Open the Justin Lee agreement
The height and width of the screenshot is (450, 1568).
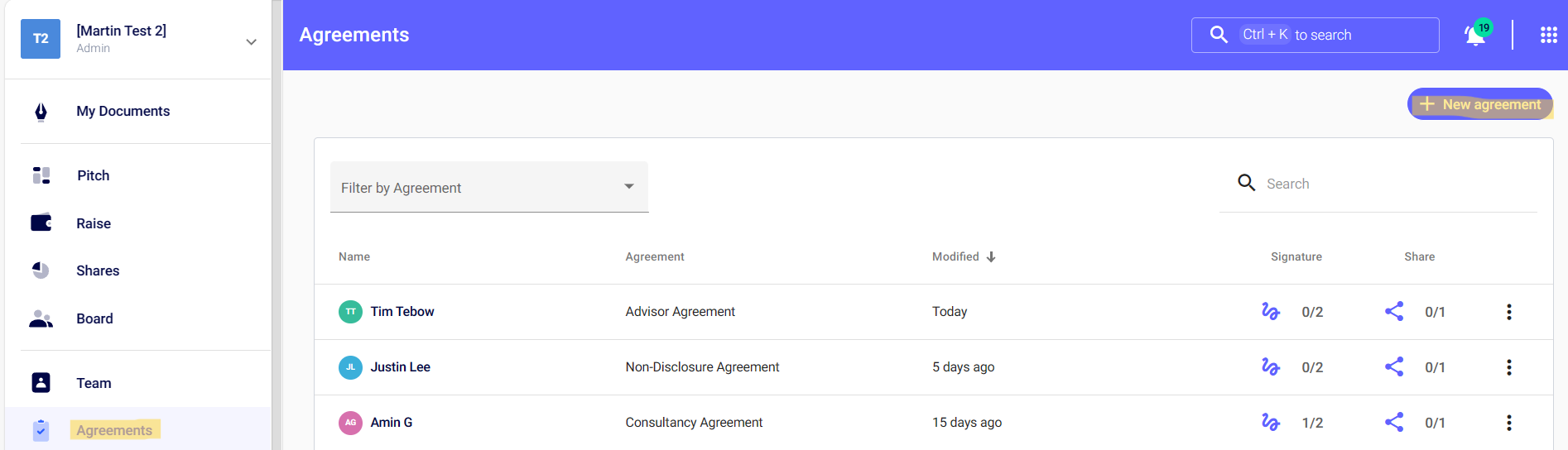click(x=400, y=367)
